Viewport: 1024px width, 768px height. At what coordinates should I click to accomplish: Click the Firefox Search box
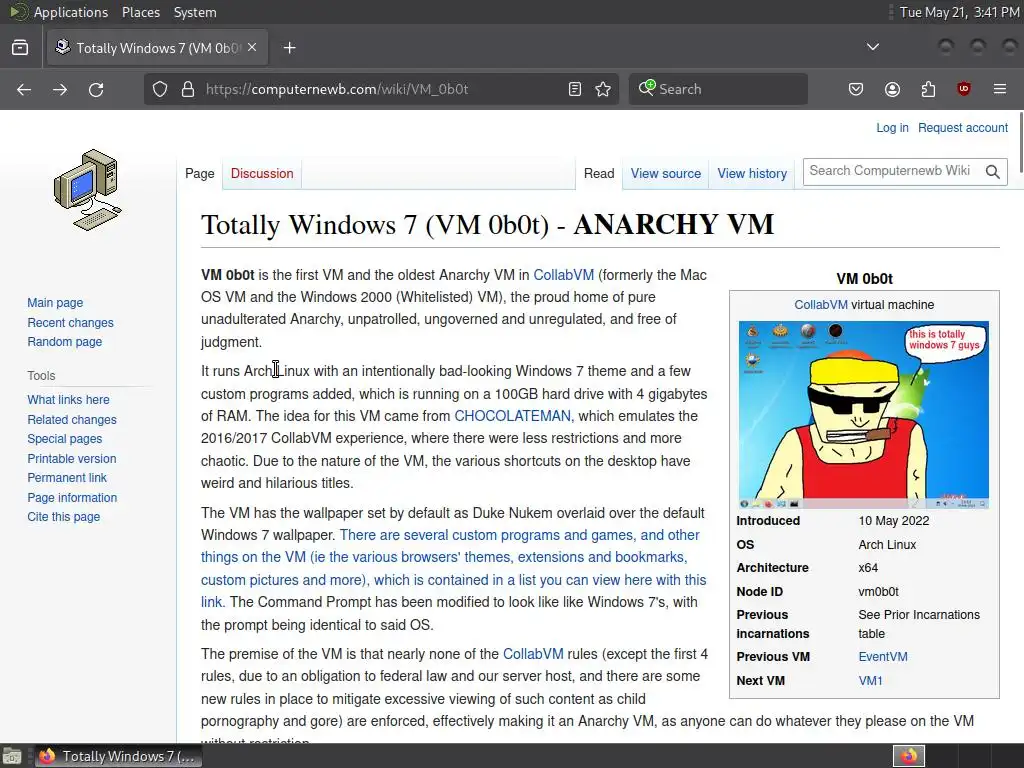tap(718, 89)
